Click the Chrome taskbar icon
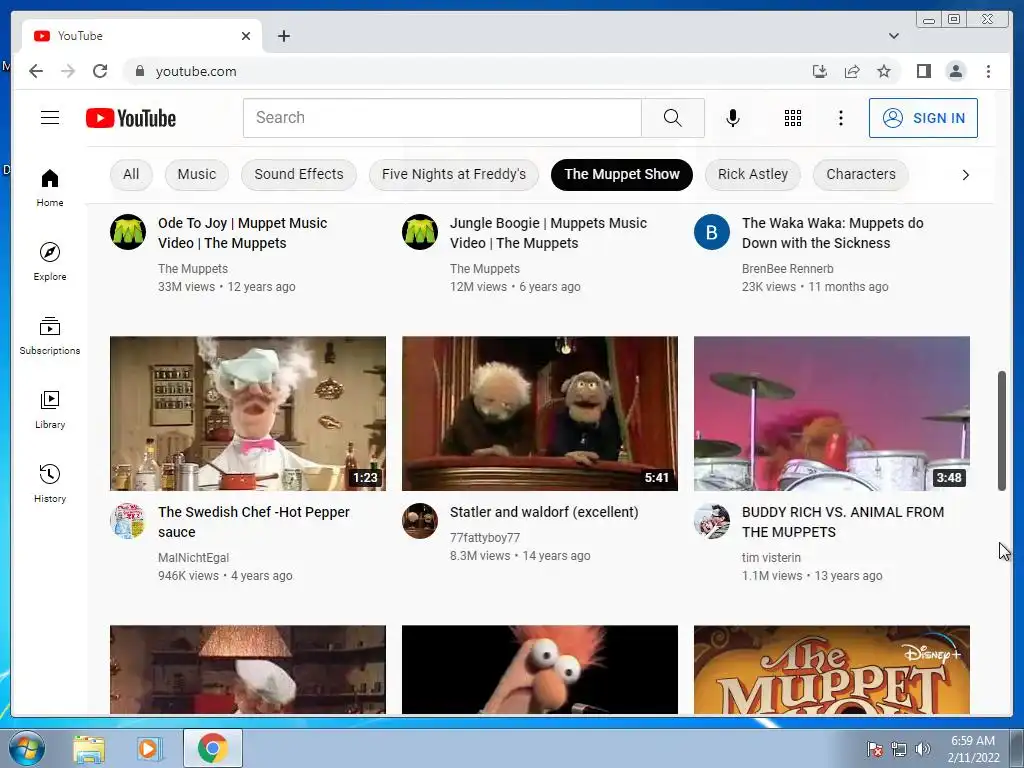The height and width of the screenshot is (768, 1024). pos(212,748)
